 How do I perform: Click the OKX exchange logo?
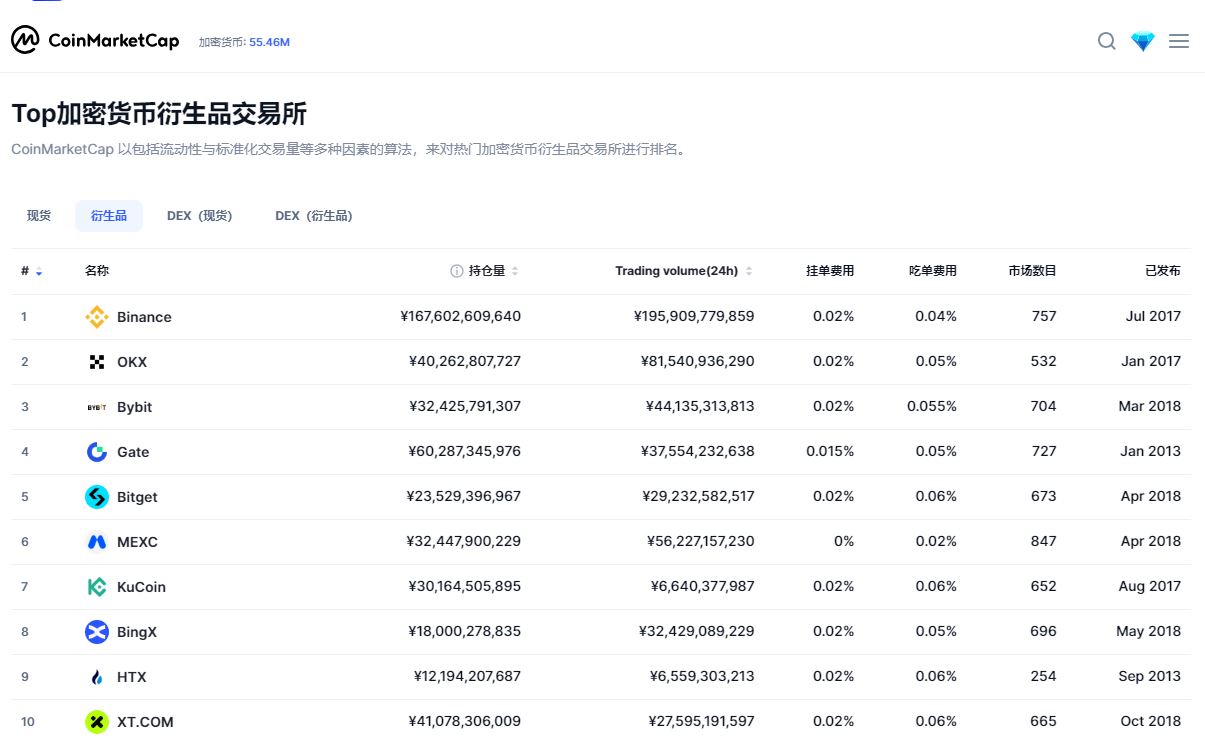(x=97, y=362)
